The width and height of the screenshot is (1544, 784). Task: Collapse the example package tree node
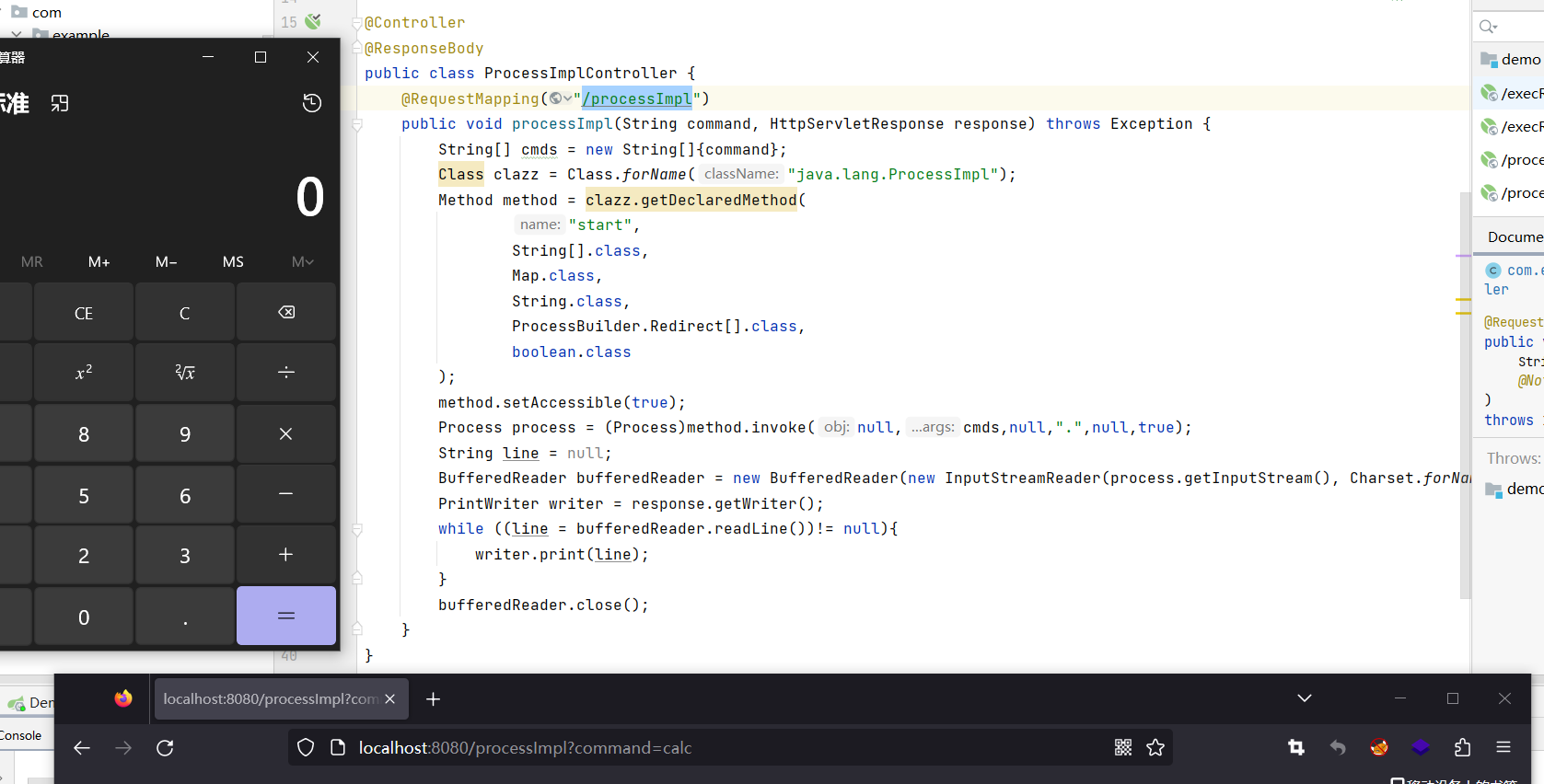pyautogui.click(x=17, y=34)
